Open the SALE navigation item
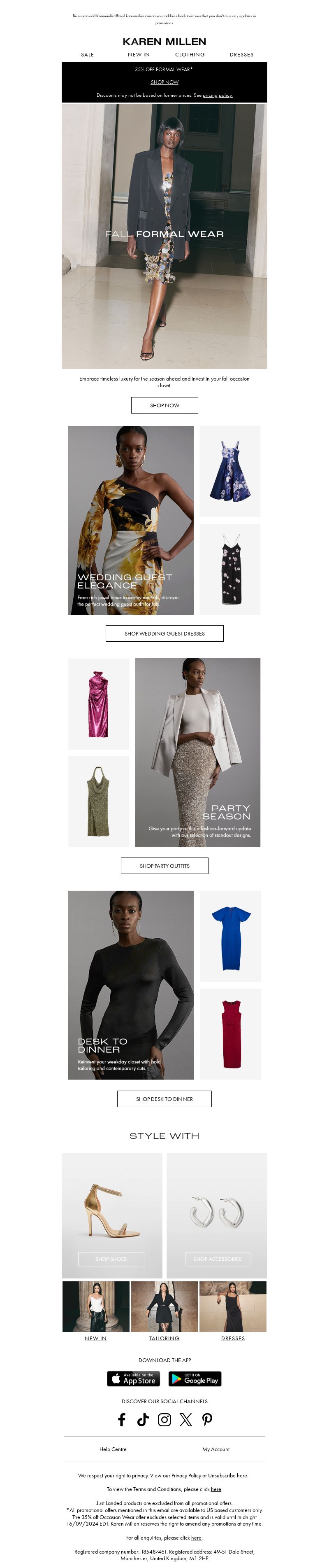This screenshot has width=329, height=1568. (88, 55)
